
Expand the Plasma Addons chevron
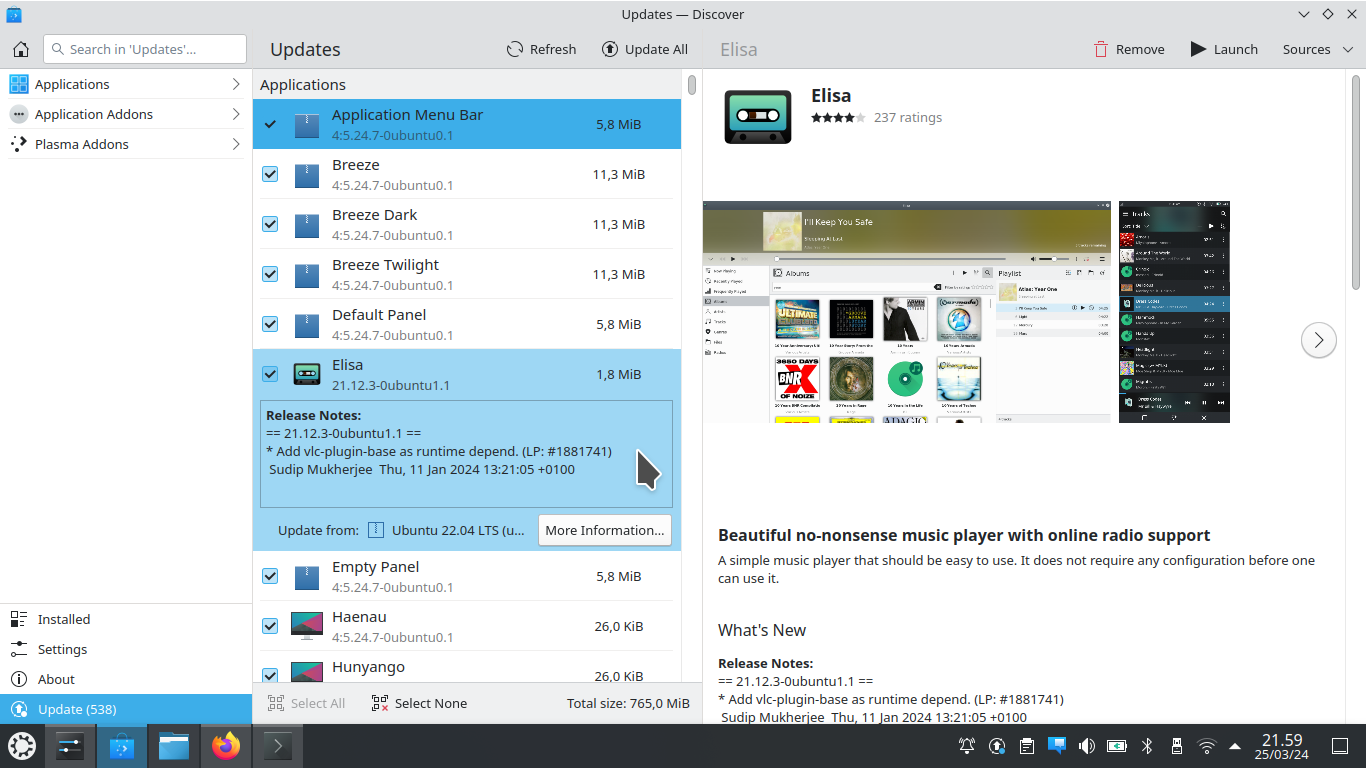coord(236,144)
